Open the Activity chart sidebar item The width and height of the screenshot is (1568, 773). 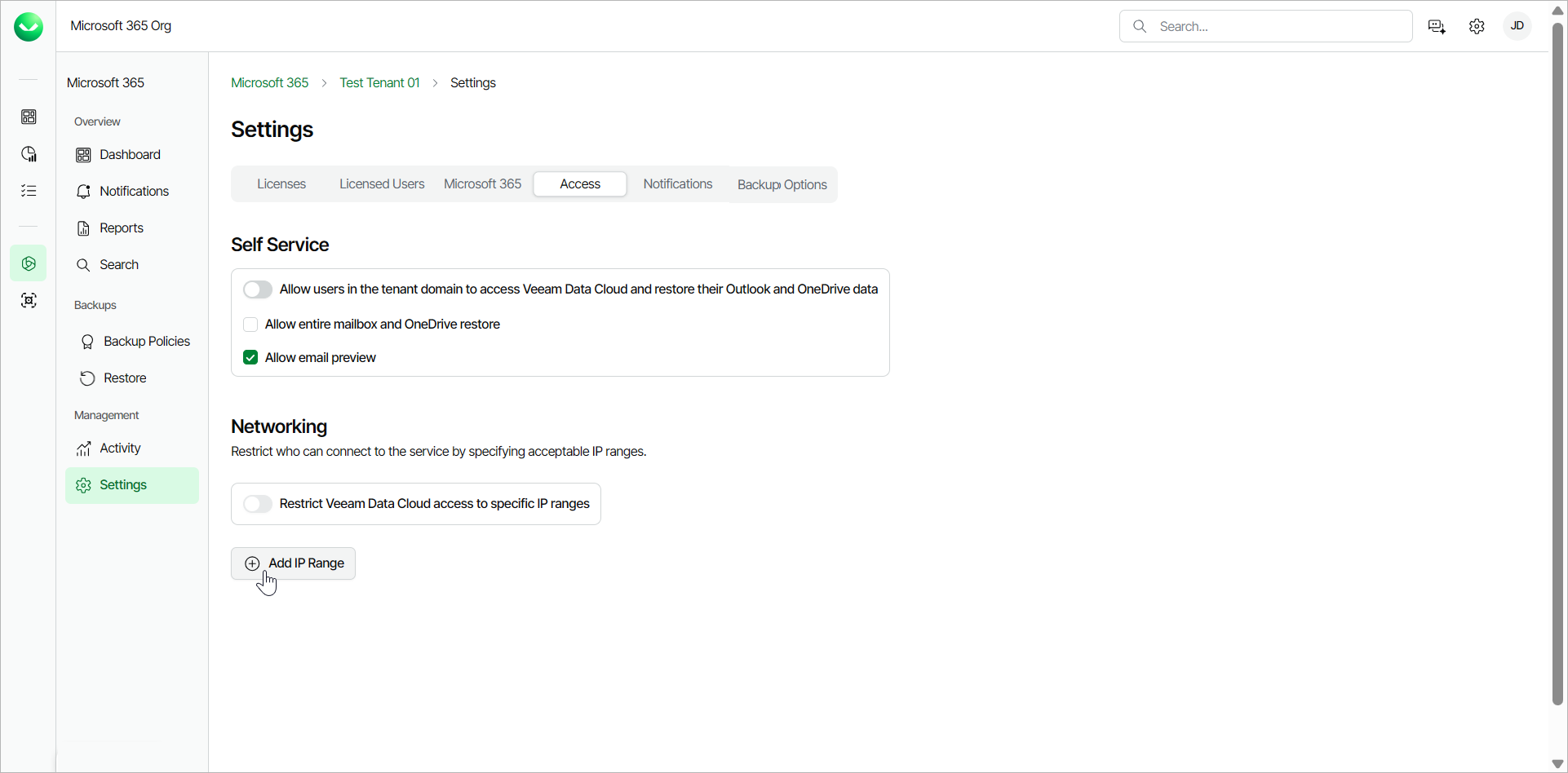tap(119, 448)
